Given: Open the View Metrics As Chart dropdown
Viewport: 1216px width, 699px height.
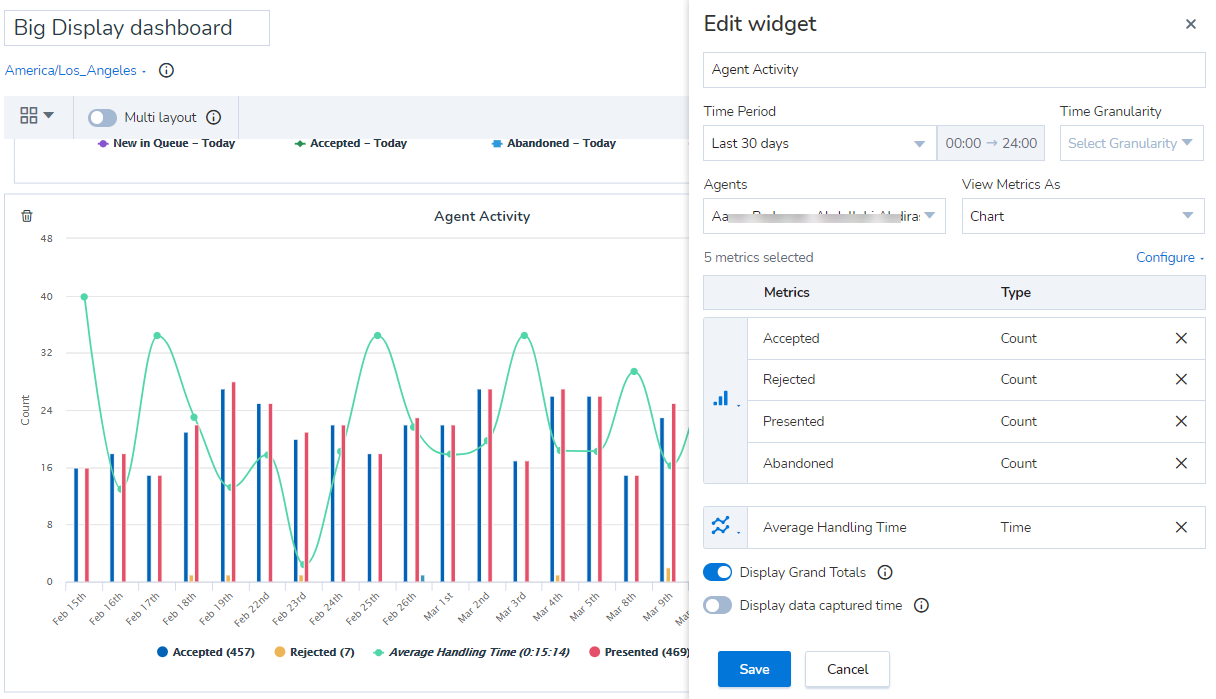Looking at the screenshot, I should pyautogui.click(x=1083, y=216).
